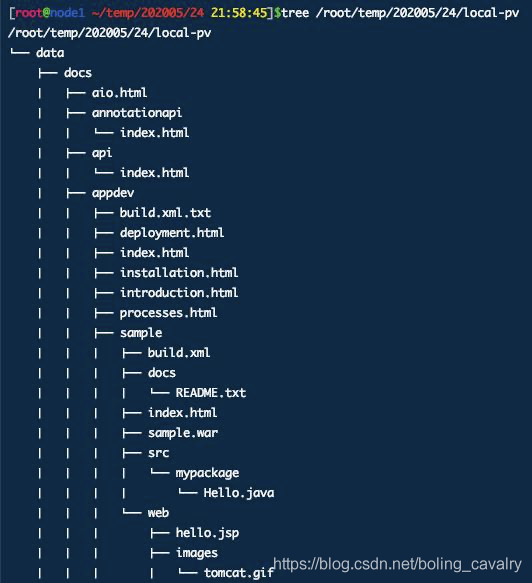Click the sample directory name

tap(141, 333)
